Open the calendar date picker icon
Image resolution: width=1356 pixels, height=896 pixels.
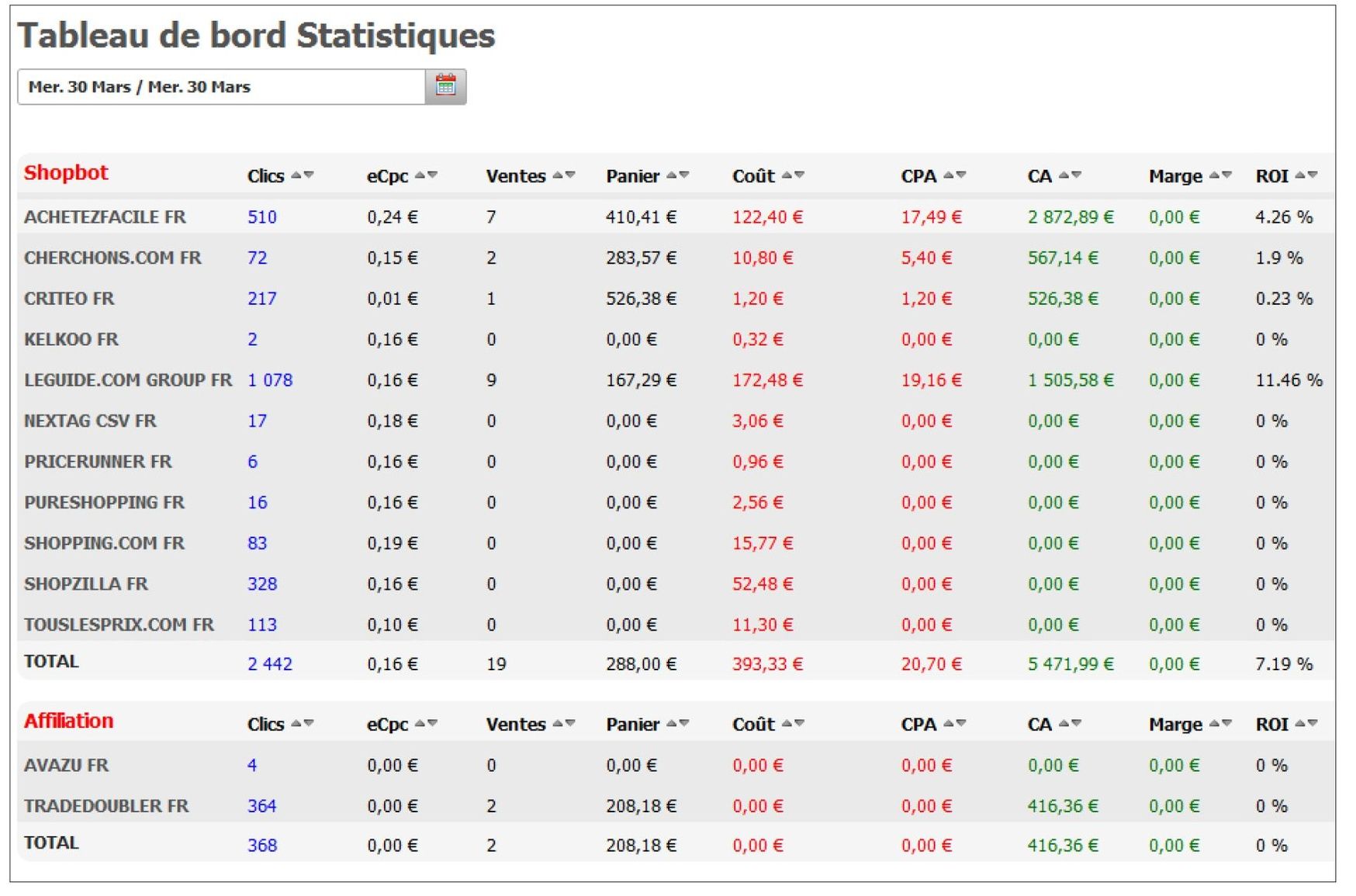tap(445, 86)
